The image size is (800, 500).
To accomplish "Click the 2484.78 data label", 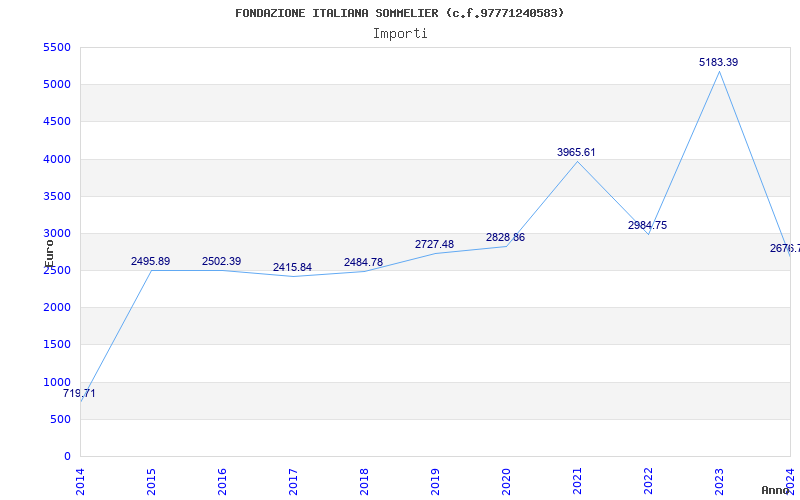I will [x=363, y=262].
